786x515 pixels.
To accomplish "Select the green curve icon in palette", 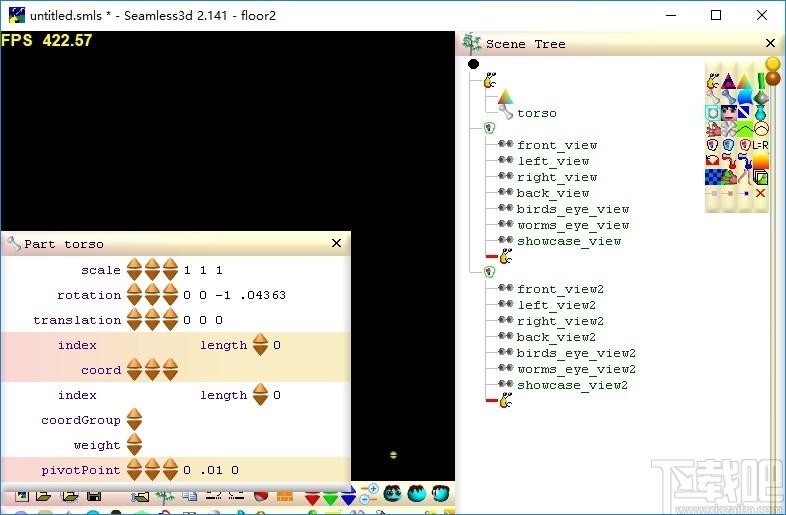I will pyautogui.click(x=744, y=129).
